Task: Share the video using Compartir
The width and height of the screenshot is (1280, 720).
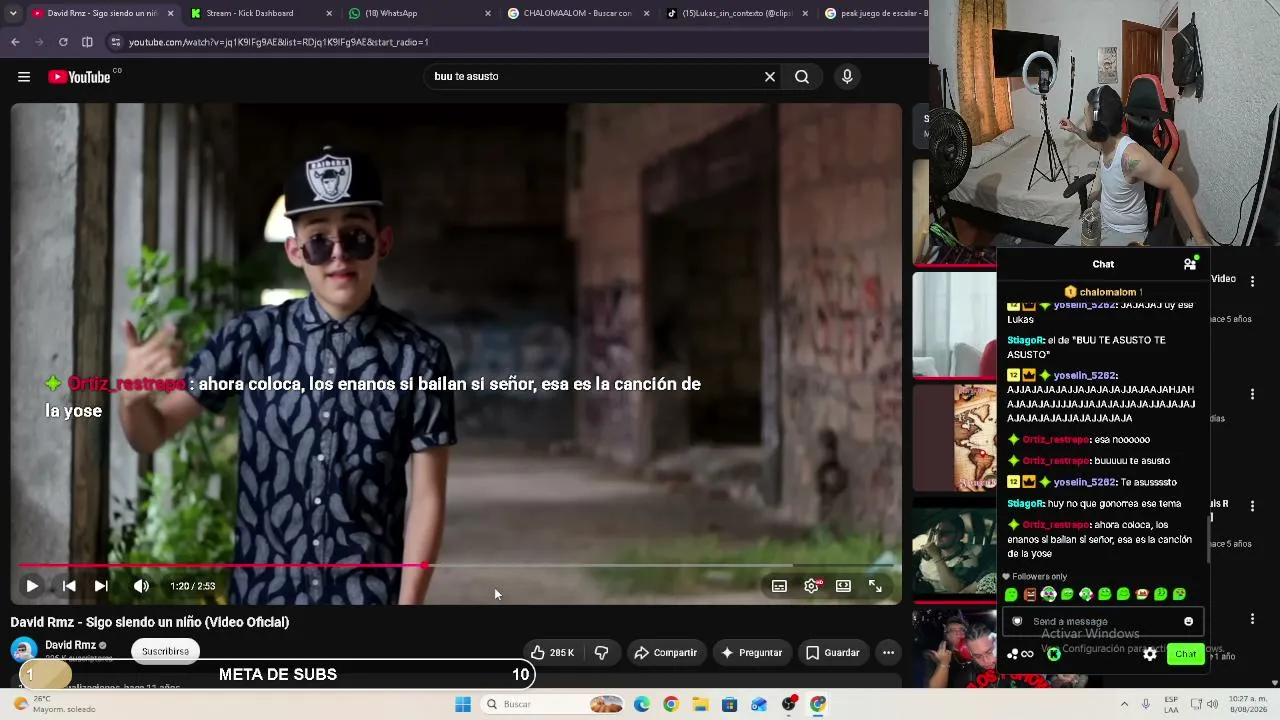Action: pos(665,653)
